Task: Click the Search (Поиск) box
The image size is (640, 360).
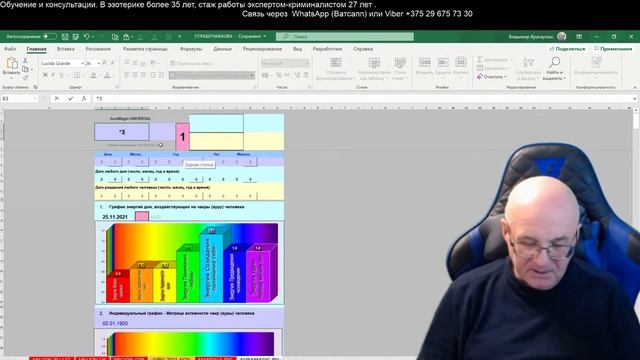Action: [x=344, y=36]
